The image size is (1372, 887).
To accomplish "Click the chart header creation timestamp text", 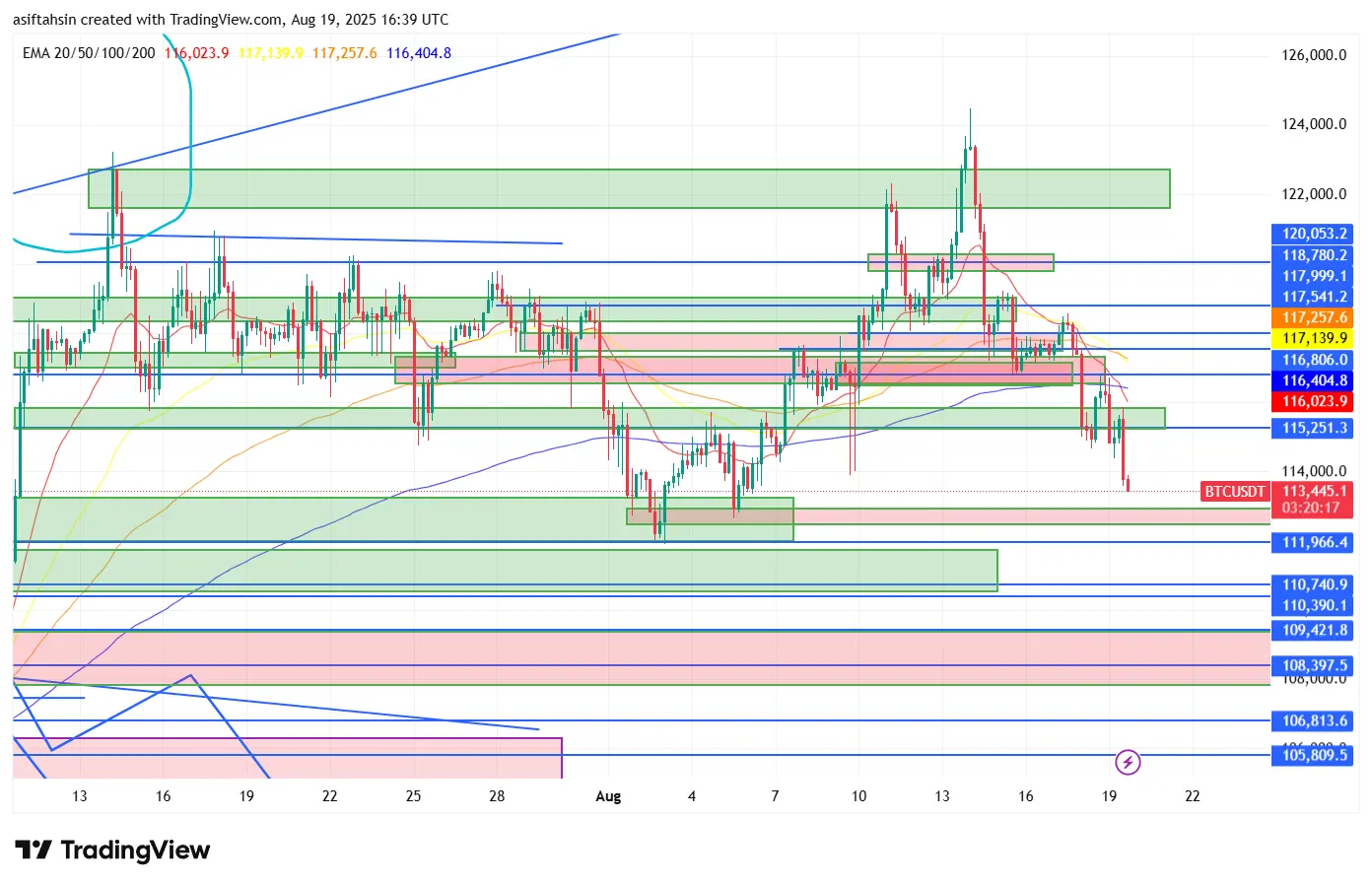I will pos(231,20).
